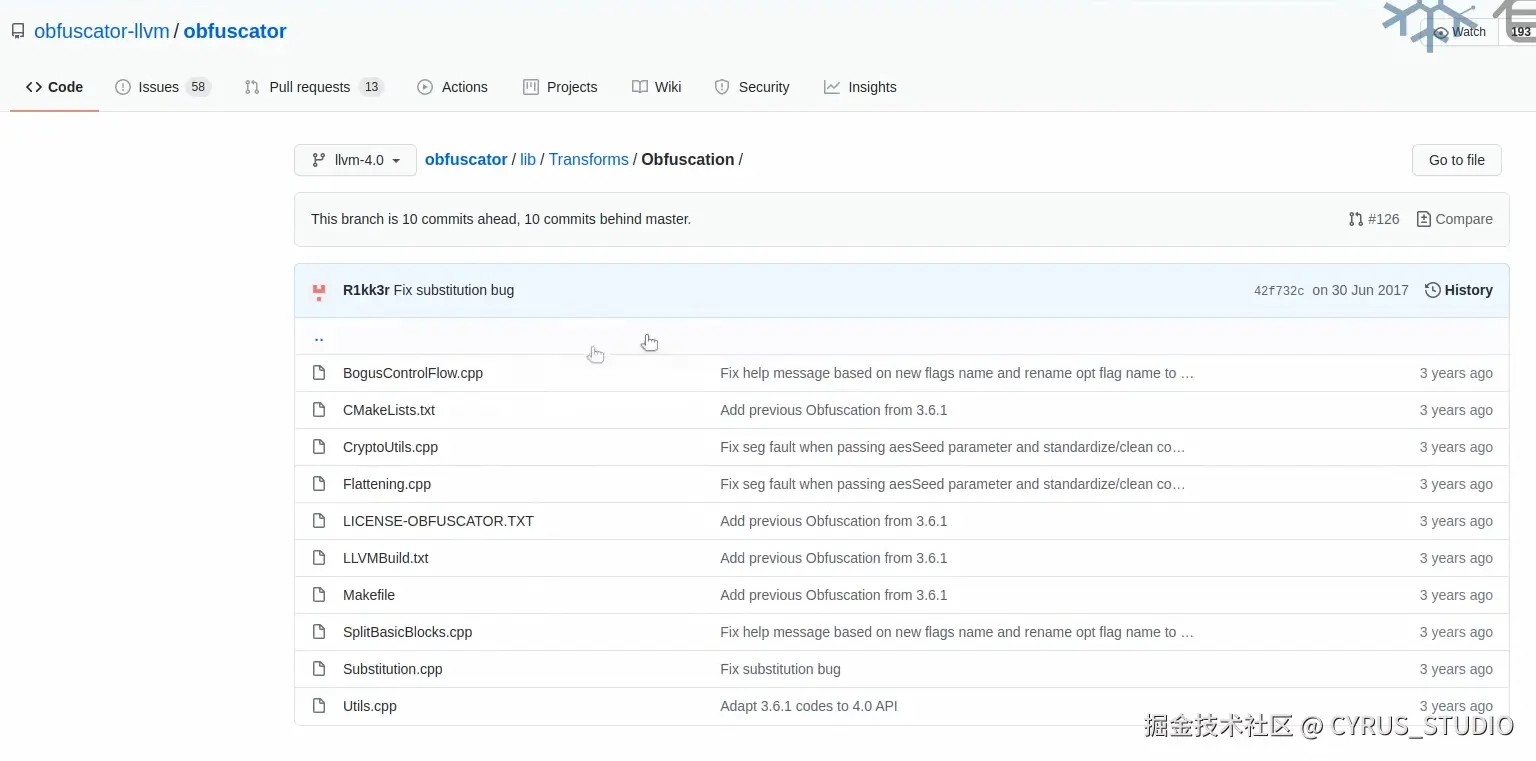Open the commit History

tap(1458, 290)
